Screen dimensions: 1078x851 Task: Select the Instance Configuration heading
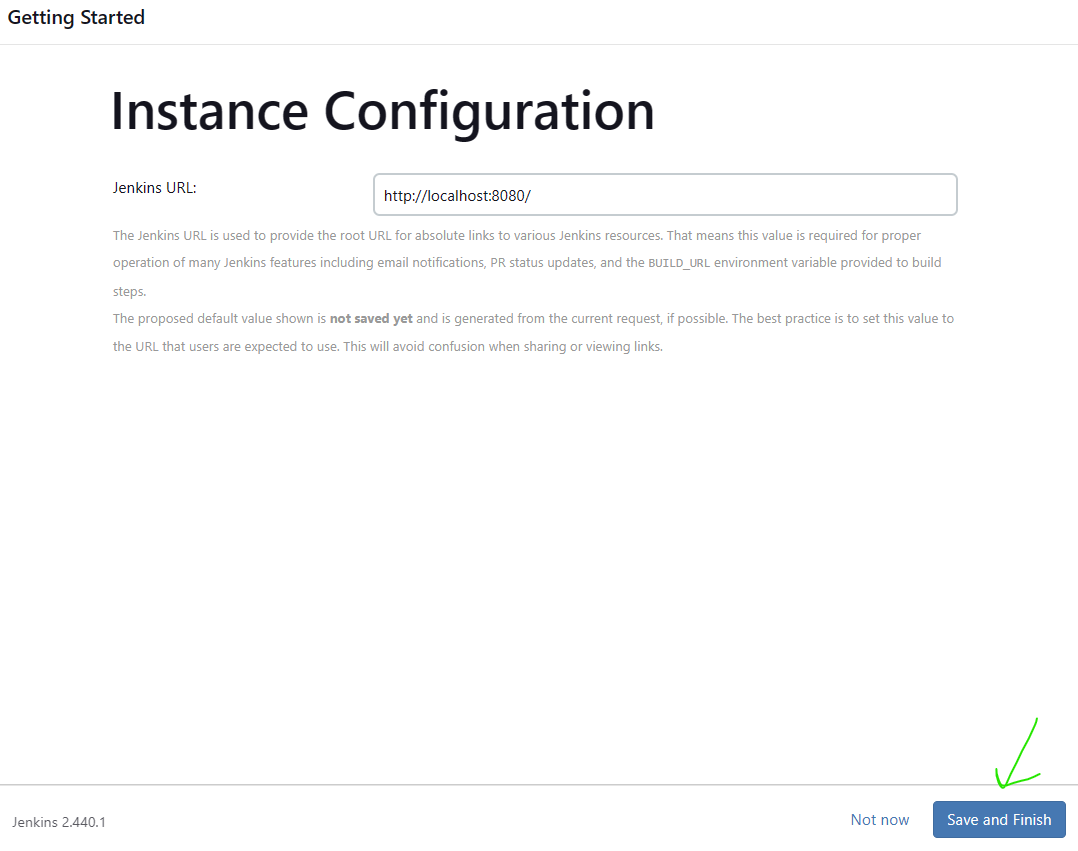[382, 111]
